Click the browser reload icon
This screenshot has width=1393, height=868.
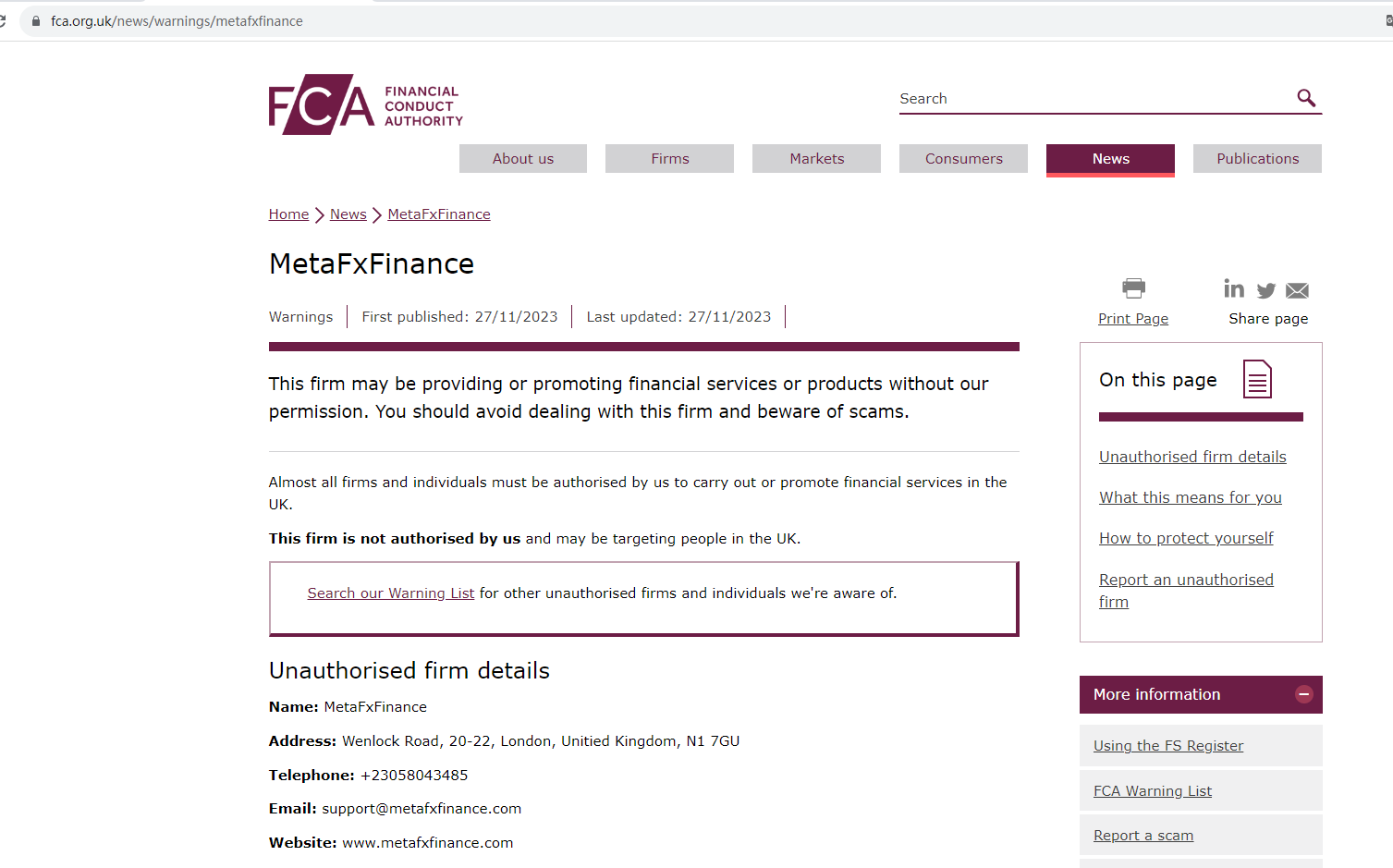pyautogui.click(x=3, y=20)
